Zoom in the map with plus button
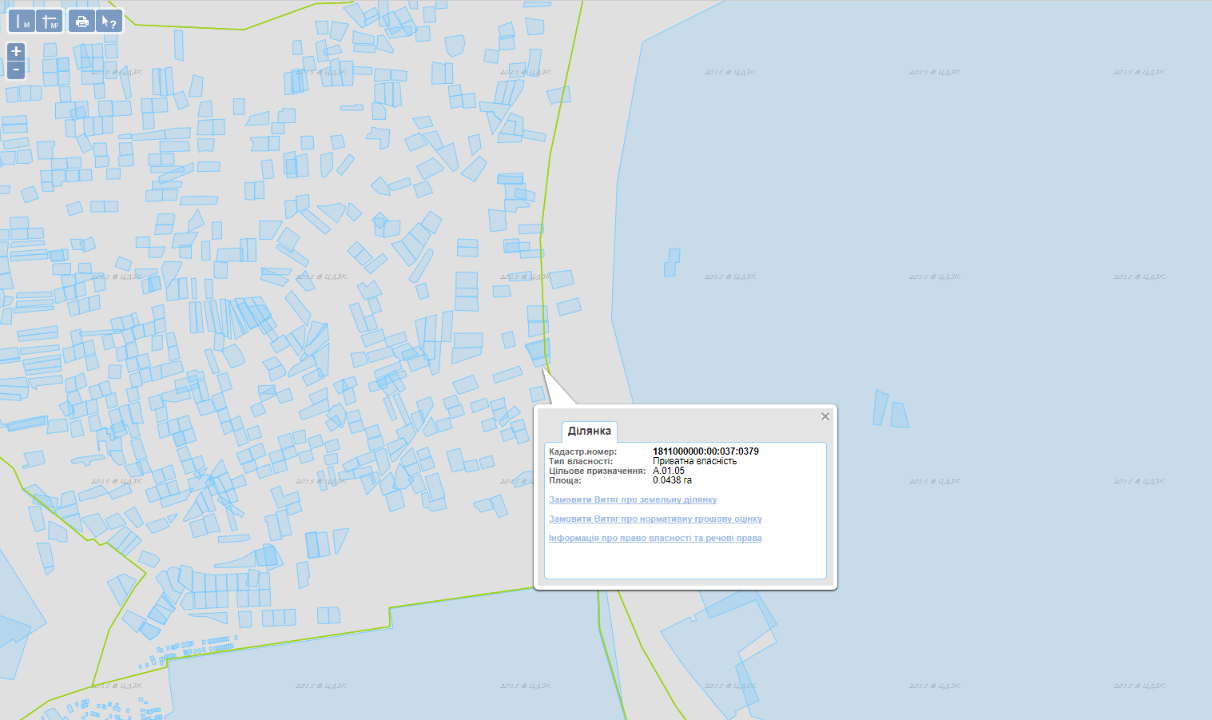The image size is (1212, 720). (x=16, y=51)
